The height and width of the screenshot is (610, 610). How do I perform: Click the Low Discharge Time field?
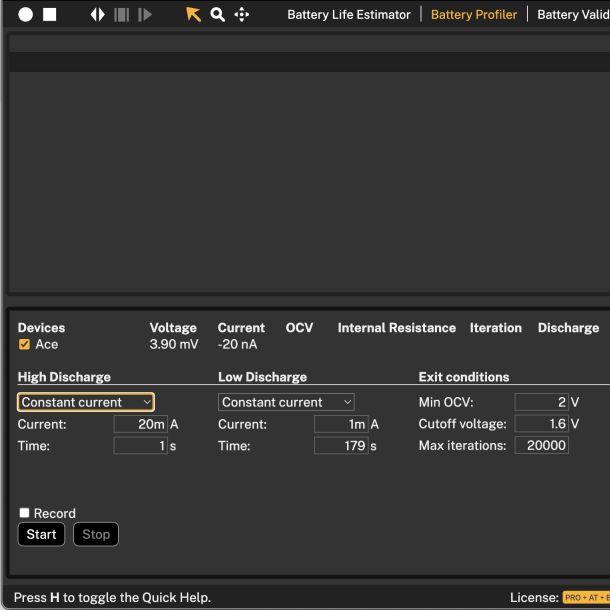click(341, 446)
